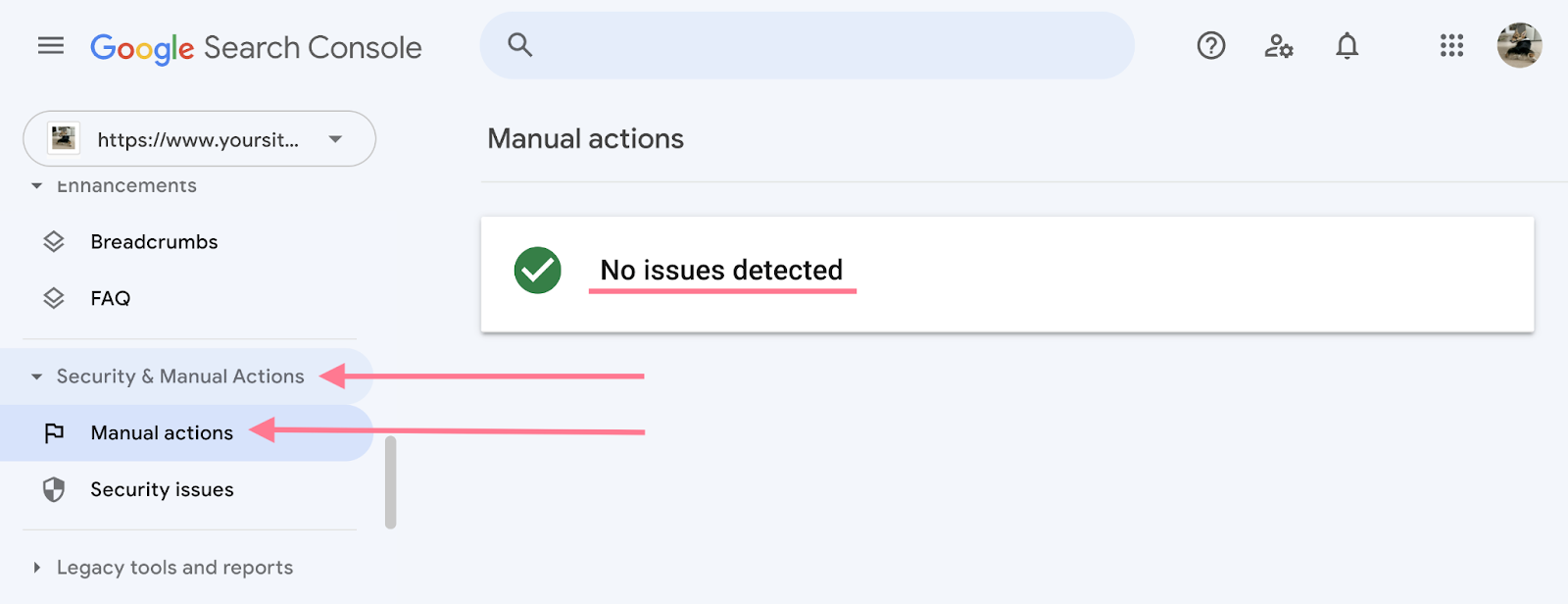Click the user settings/permissions icon
Viewport: 1568px width, 604px height.
click(1279, 45)
